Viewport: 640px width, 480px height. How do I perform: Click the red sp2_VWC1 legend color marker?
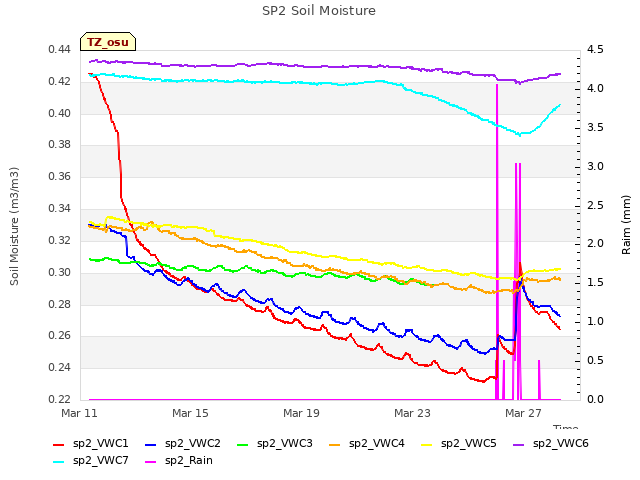click(x=59, y=445)
